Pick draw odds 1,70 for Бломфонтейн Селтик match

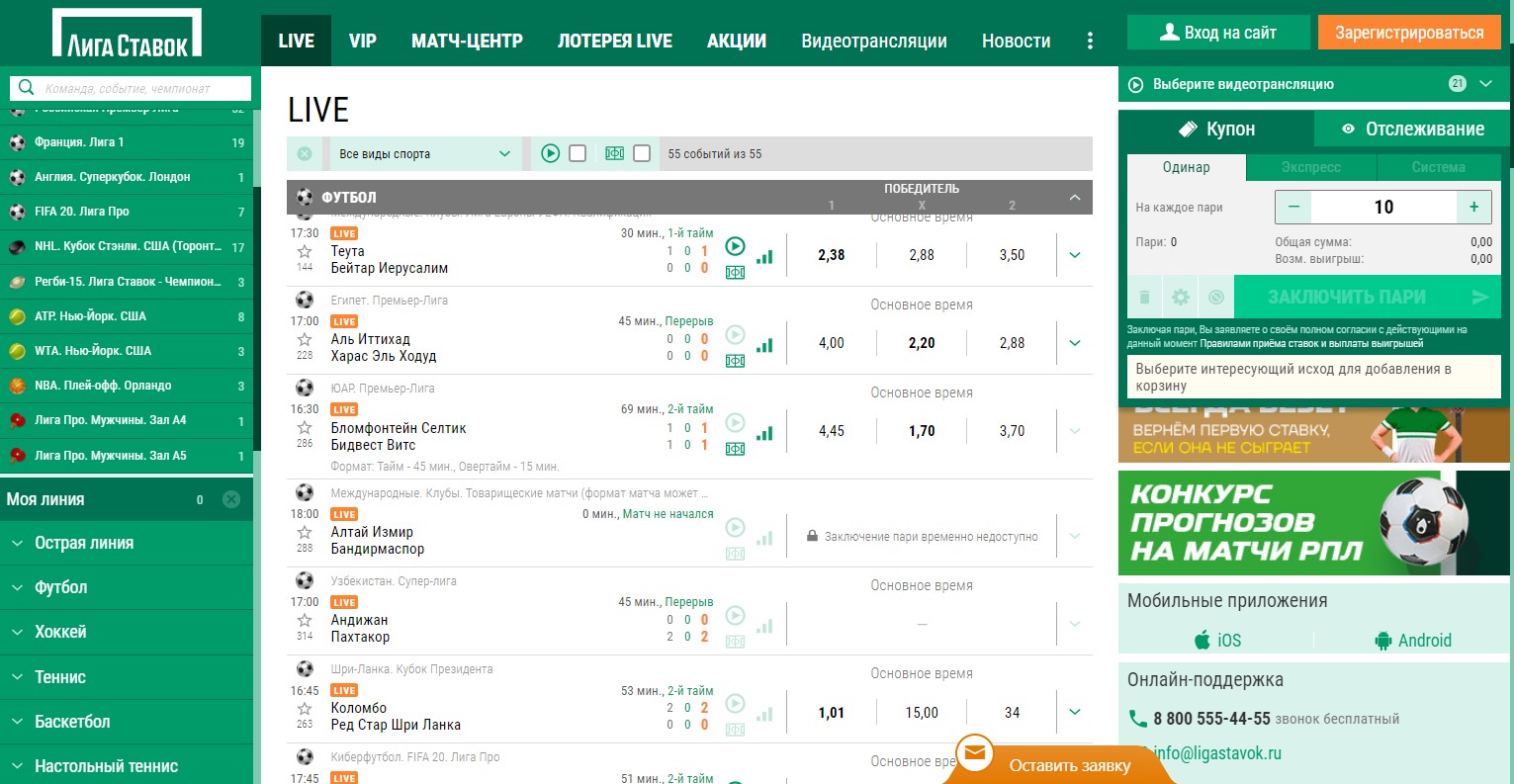coord(922,431)
